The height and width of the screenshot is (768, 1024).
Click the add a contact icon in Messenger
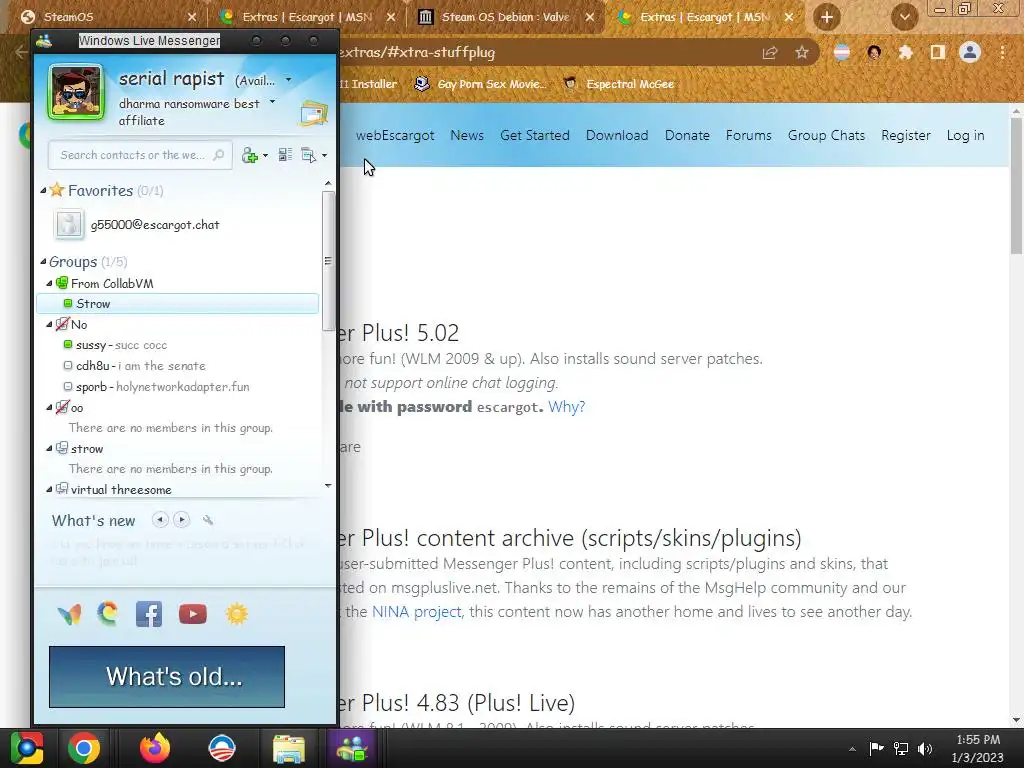249,155
